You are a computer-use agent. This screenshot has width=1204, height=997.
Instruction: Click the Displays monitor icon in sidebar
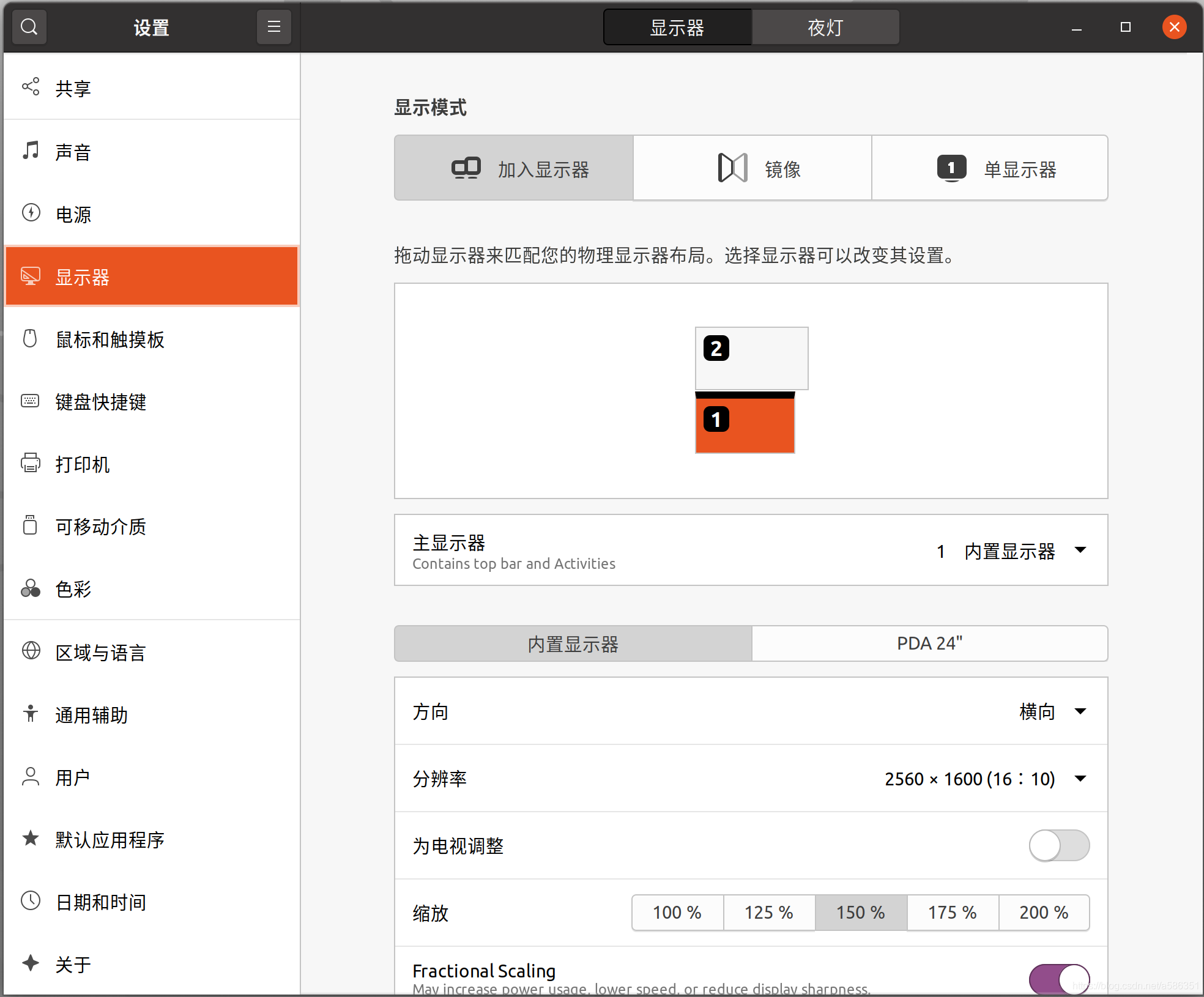[31, 276]
